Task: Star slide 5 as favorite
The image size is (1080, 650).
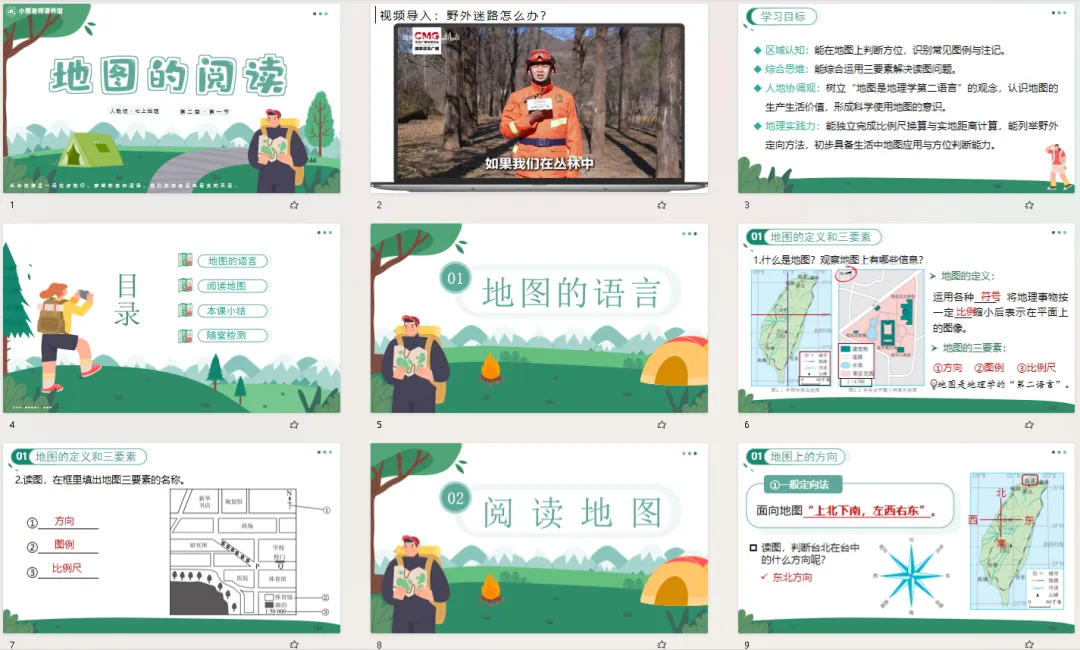Action: pos(662,425)
